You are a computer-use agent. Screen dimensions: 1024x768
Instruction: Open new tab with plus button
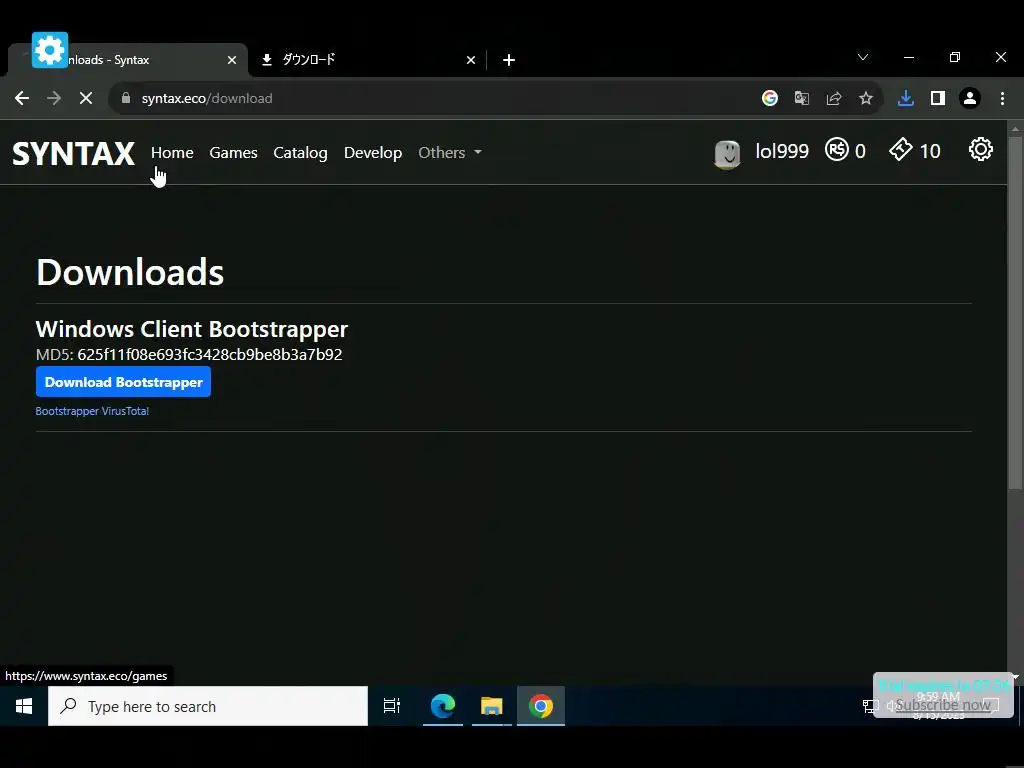(509, 60)
